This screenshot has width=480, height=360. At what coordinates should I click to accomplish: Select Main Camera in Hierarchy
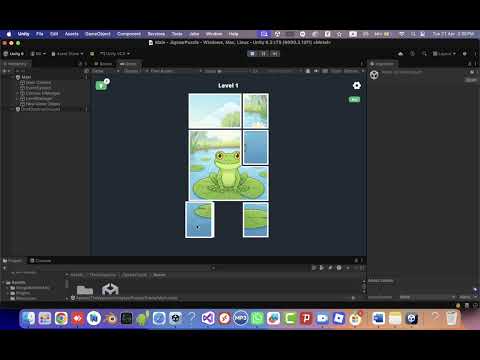tap(36, 82)
